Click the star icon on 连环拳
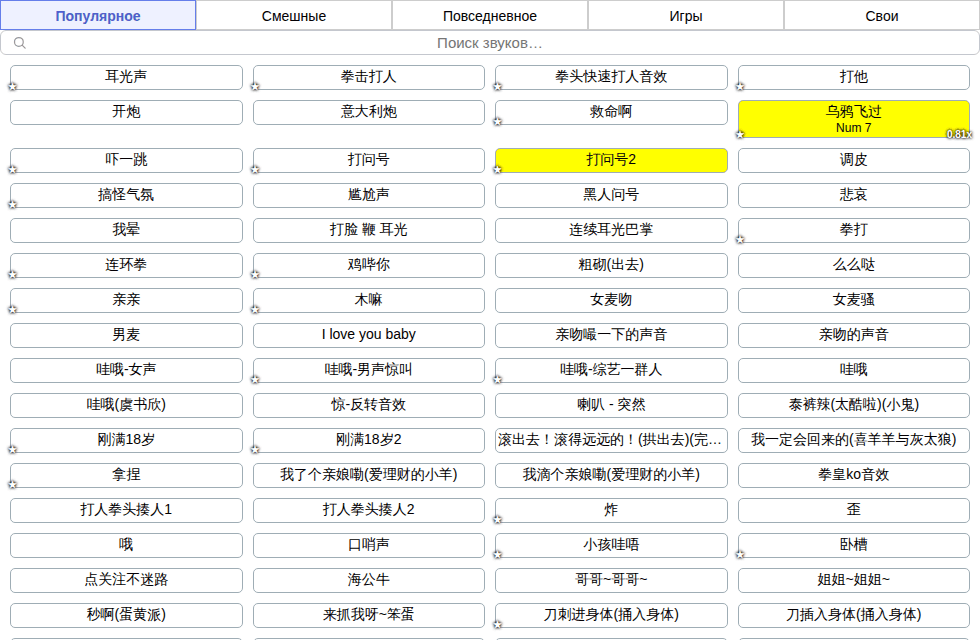Screen dimensions: 980x640 pyautogui.click(x=12, y=274)
